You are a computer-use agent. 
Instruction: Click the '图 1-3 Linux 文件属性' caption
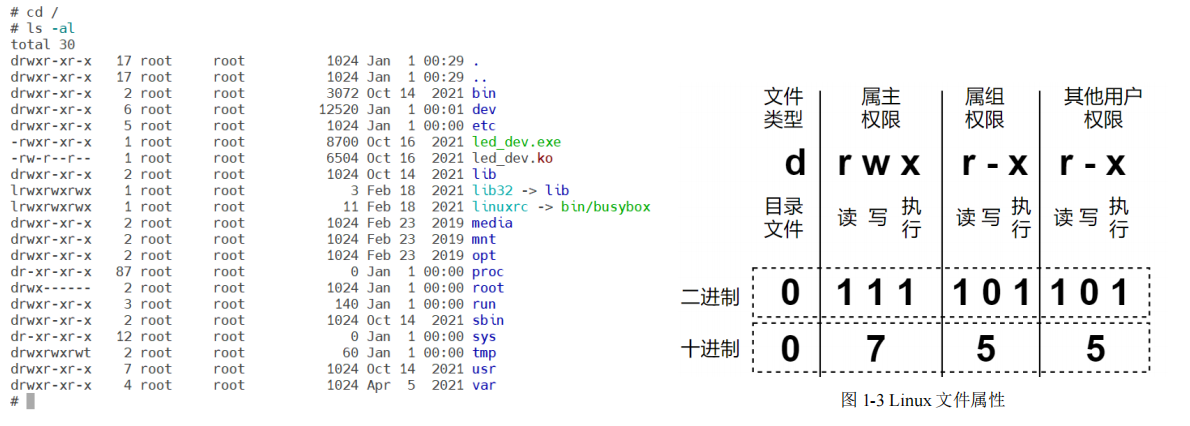[x=923, y=399]
